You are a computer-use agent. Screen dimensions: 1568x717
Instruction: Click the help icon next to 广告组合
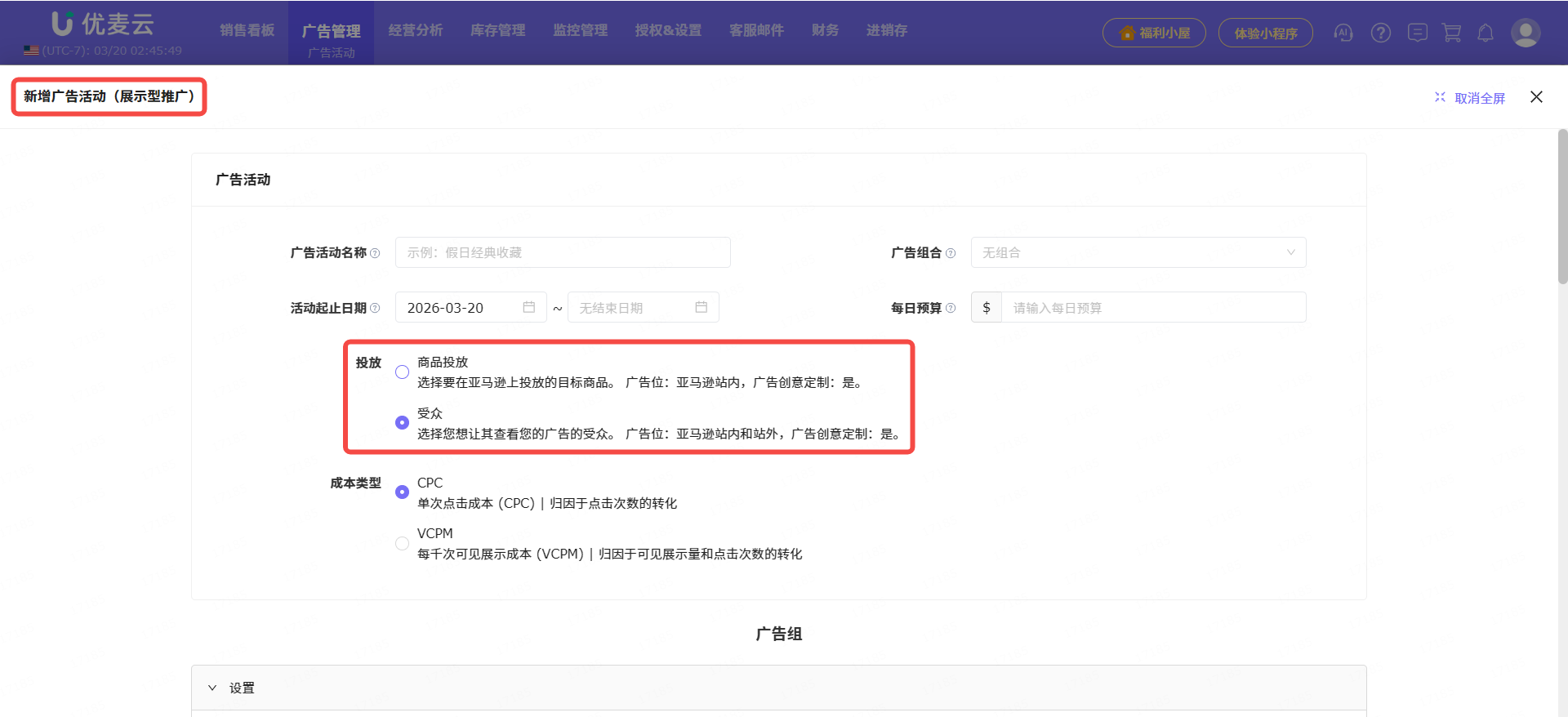951,253
